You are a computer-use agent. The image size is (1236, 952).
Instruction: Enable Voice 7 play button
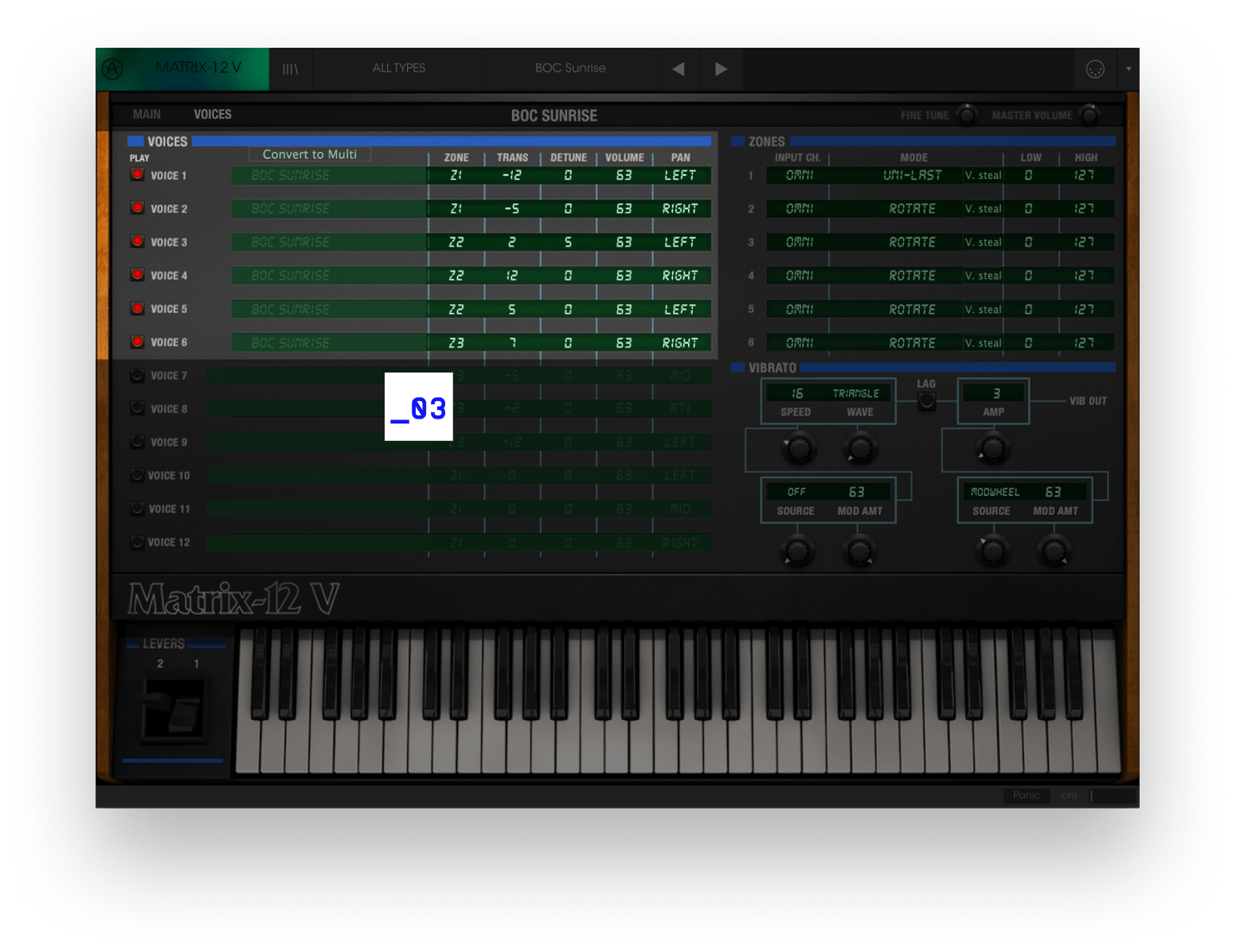138,375
